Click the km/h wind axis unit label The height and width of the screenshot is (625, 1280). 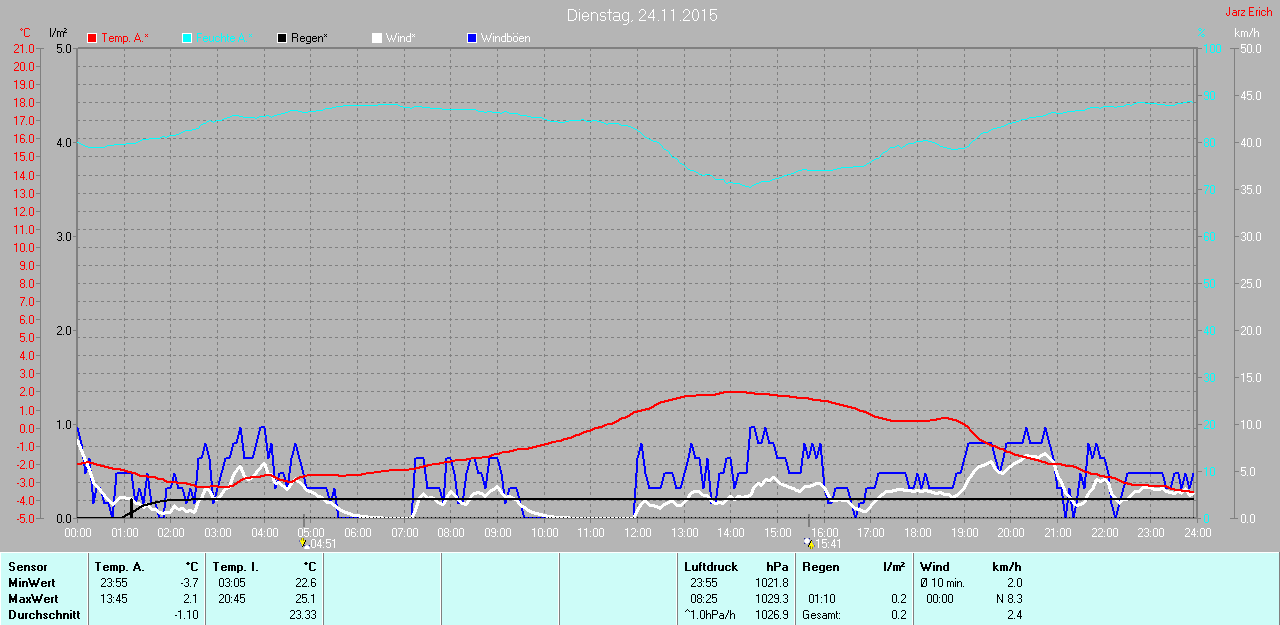pyautogui.click(x=1247, y=33)
